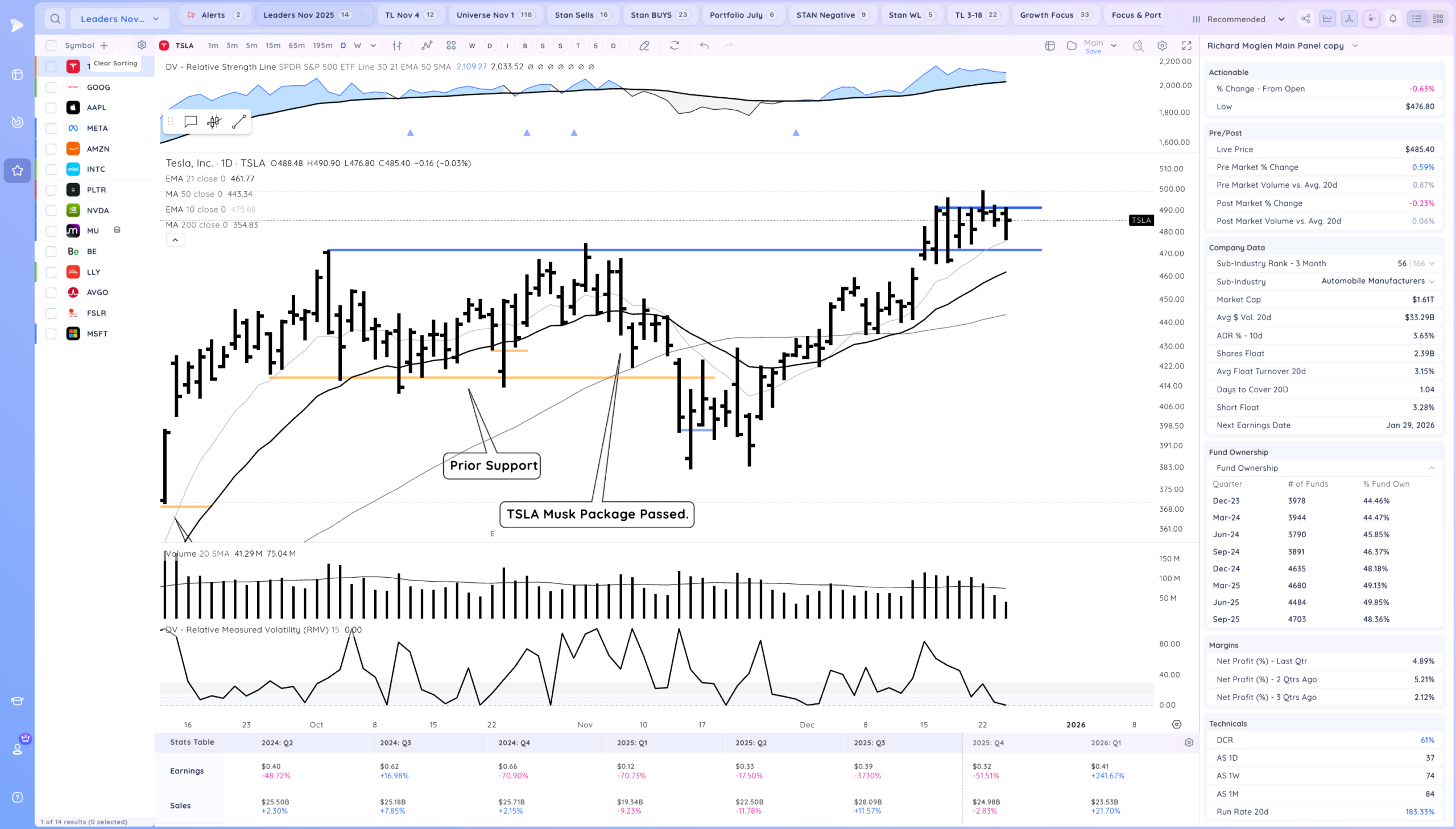
Task: Open the comment annotation tool
Action: tap(191, 121)
